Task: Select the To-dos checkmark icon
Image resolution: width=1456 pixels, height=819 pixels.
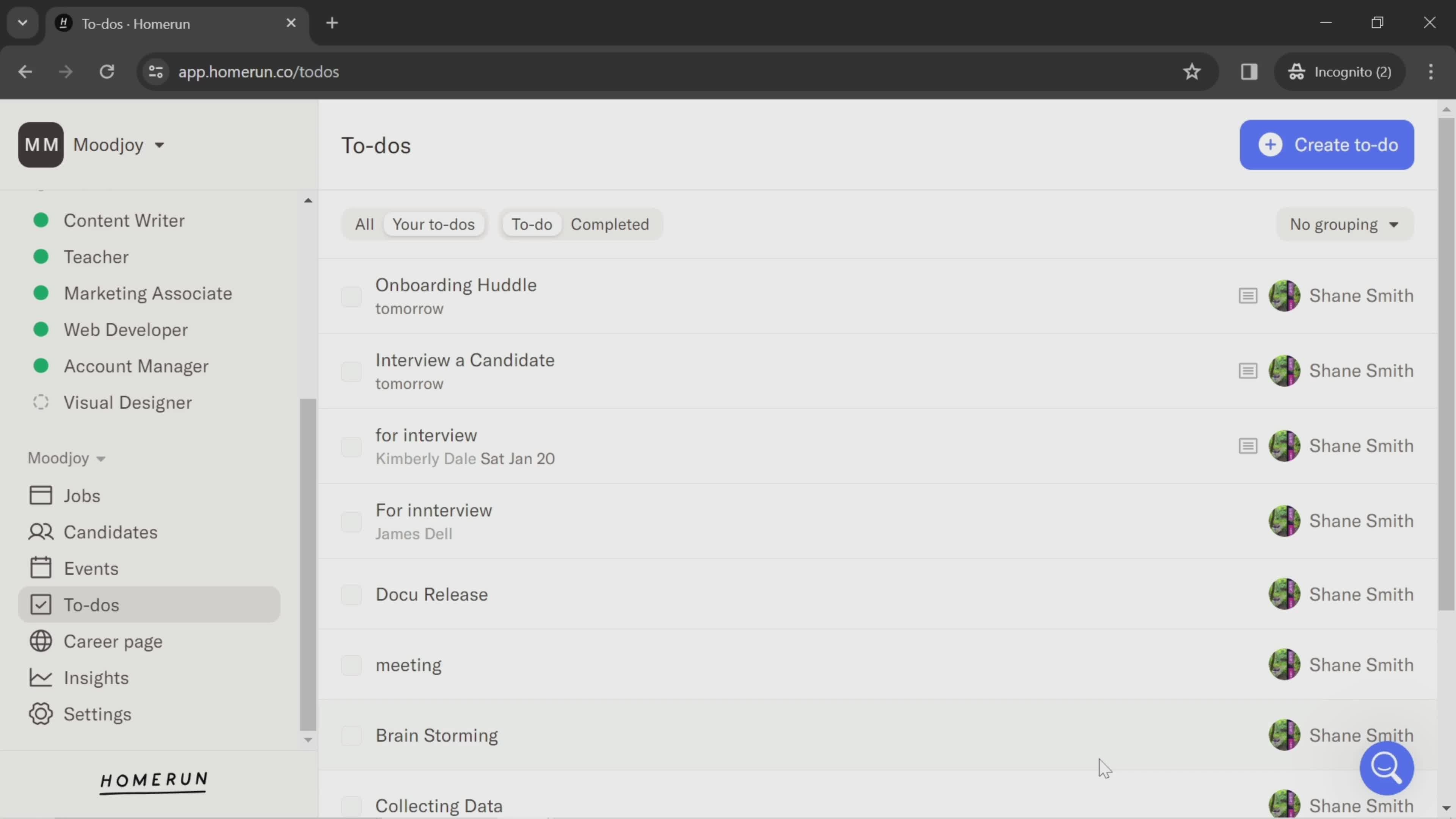Action: 41,605
